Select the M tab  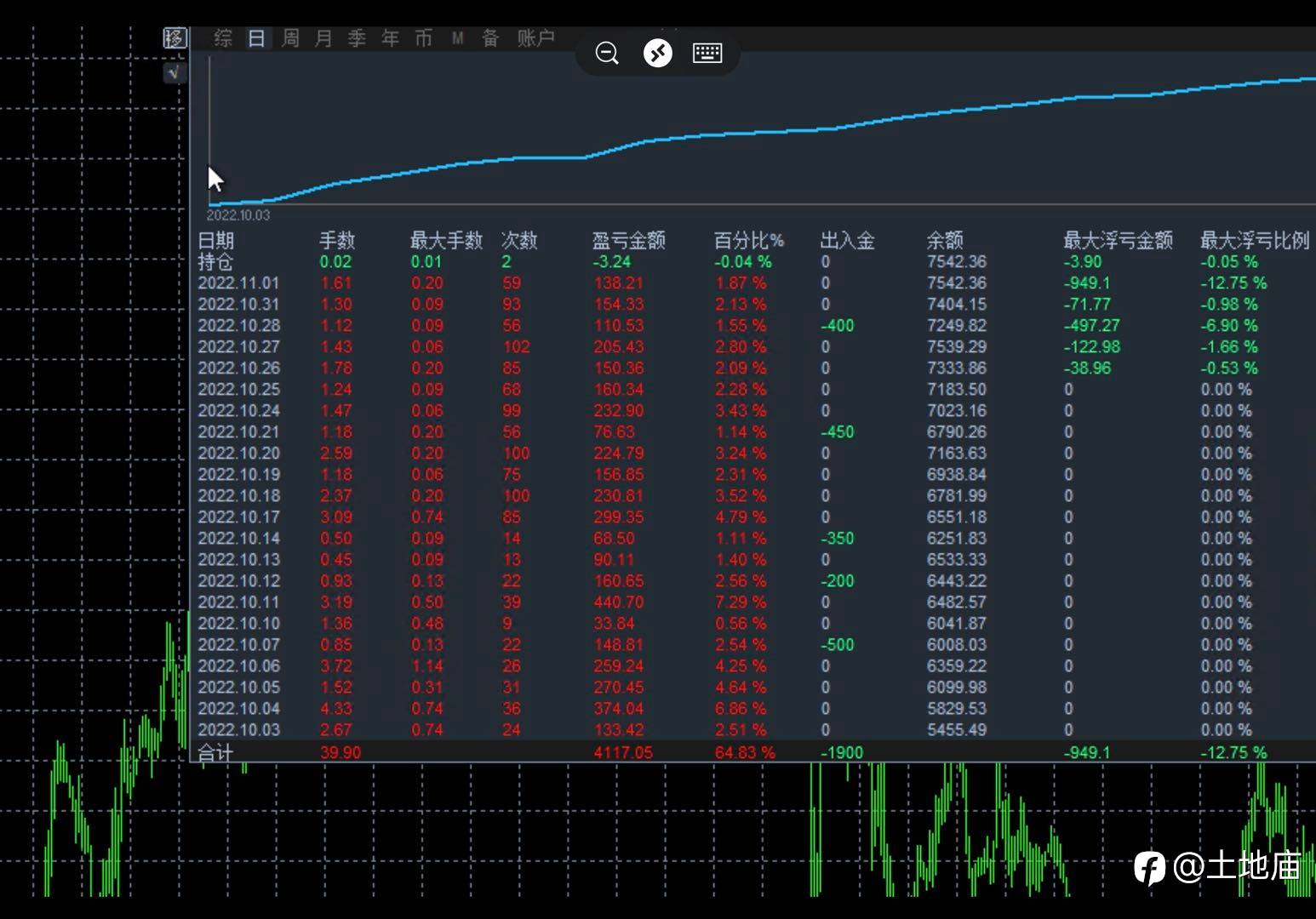pos(457,38)
